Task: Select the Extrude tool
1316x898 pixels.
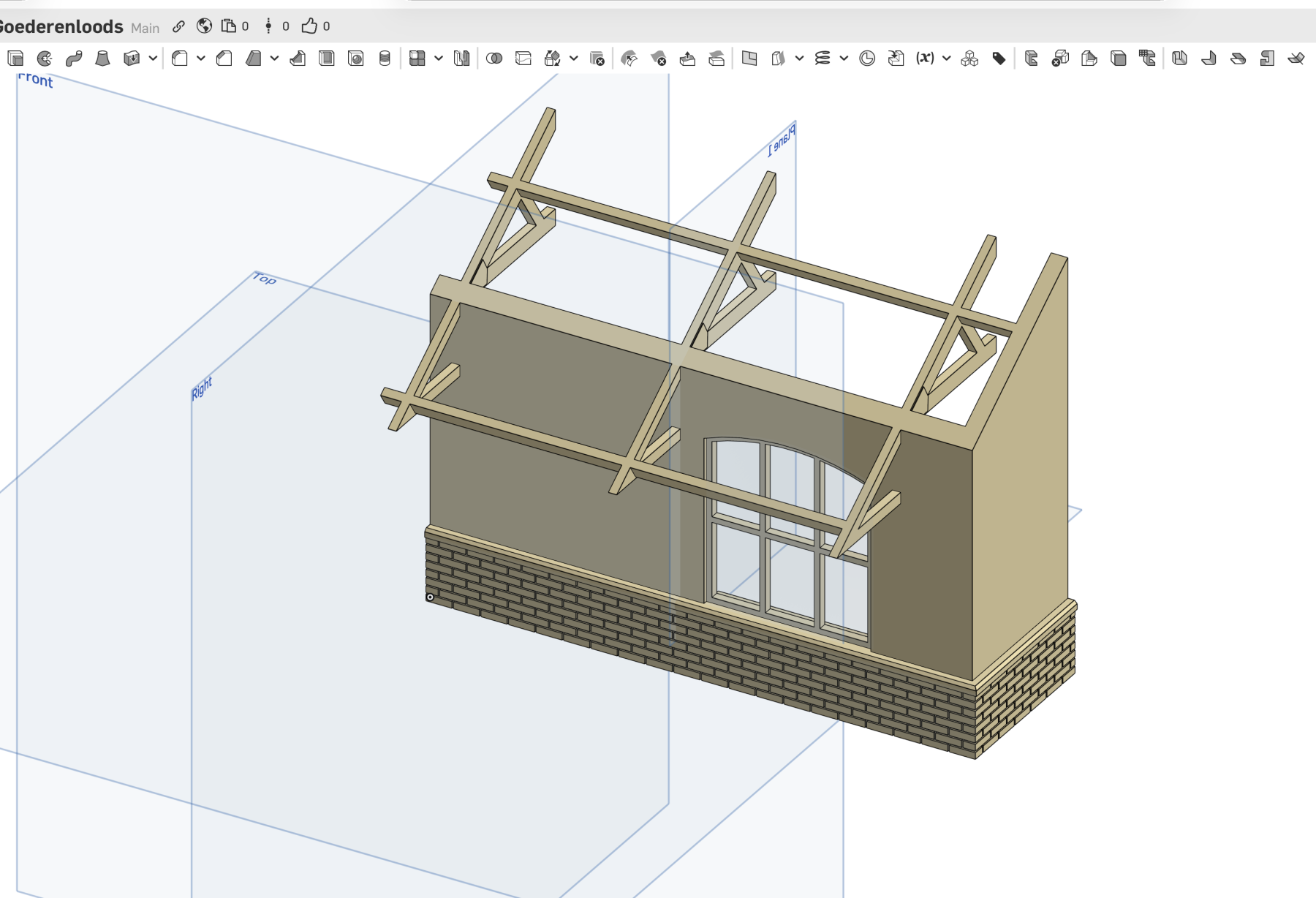Action: click(15, 59)
